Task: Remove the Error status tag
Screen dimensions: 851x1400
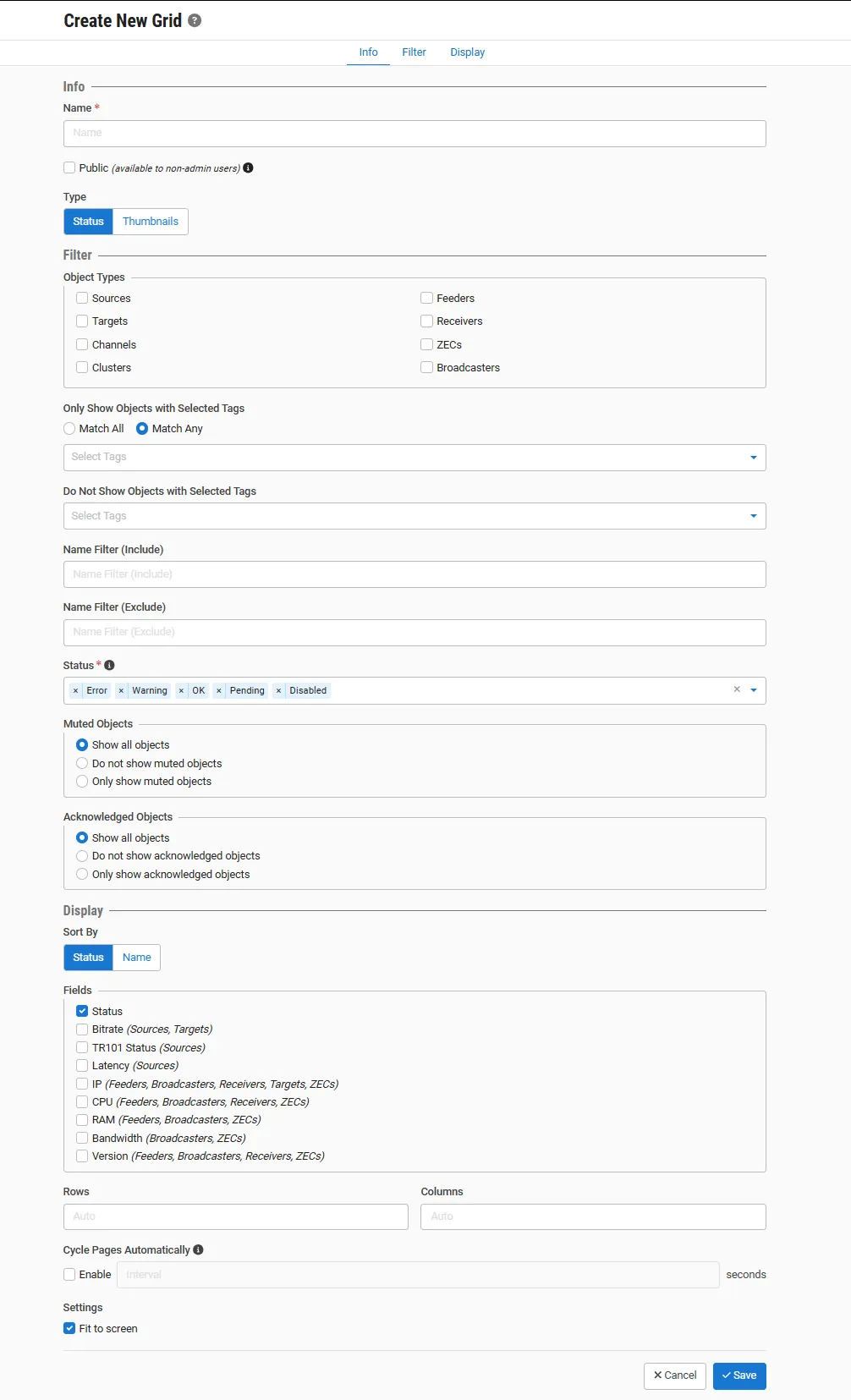Action: [75, 690]
